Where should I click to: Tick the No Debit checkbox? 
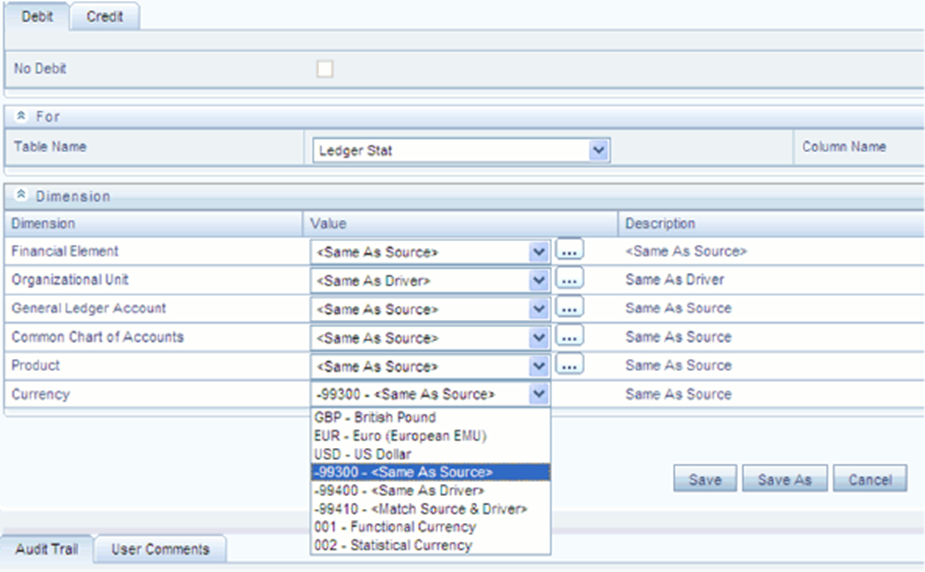pyautogui.click(x=324, y=68)
